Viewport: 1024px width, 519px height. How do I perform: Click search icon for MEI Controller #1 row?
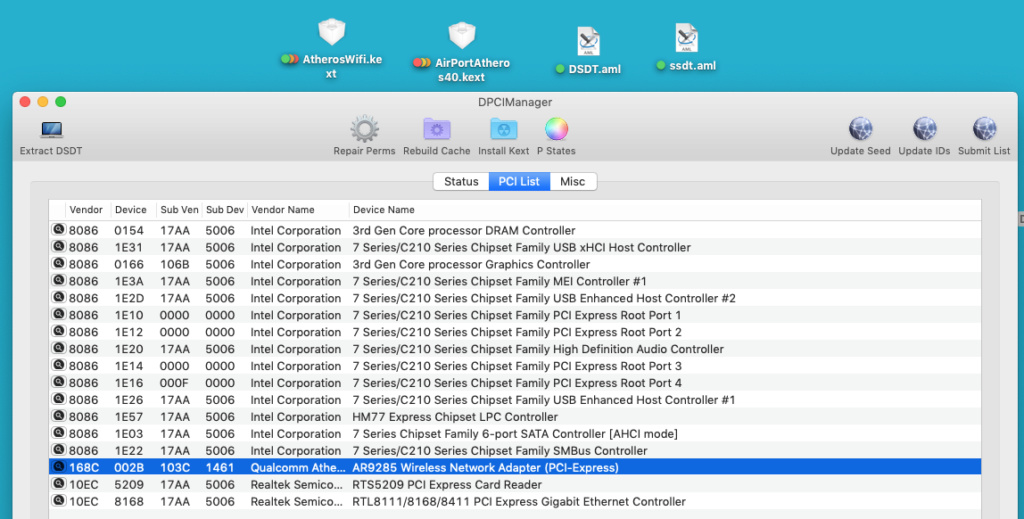click(59, 281)
